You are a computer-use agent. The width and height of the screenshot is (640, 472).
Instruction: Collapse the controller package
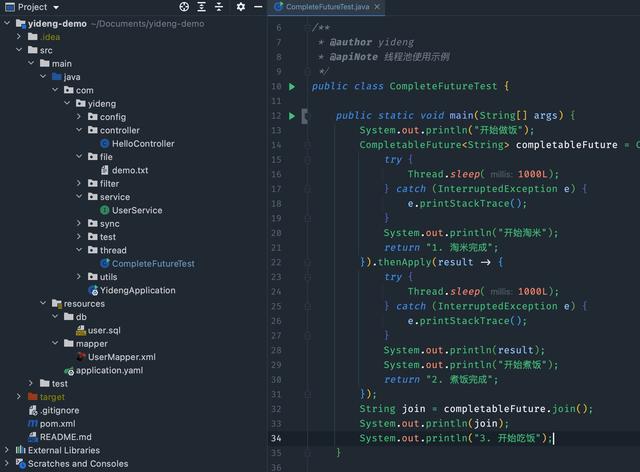79,130
